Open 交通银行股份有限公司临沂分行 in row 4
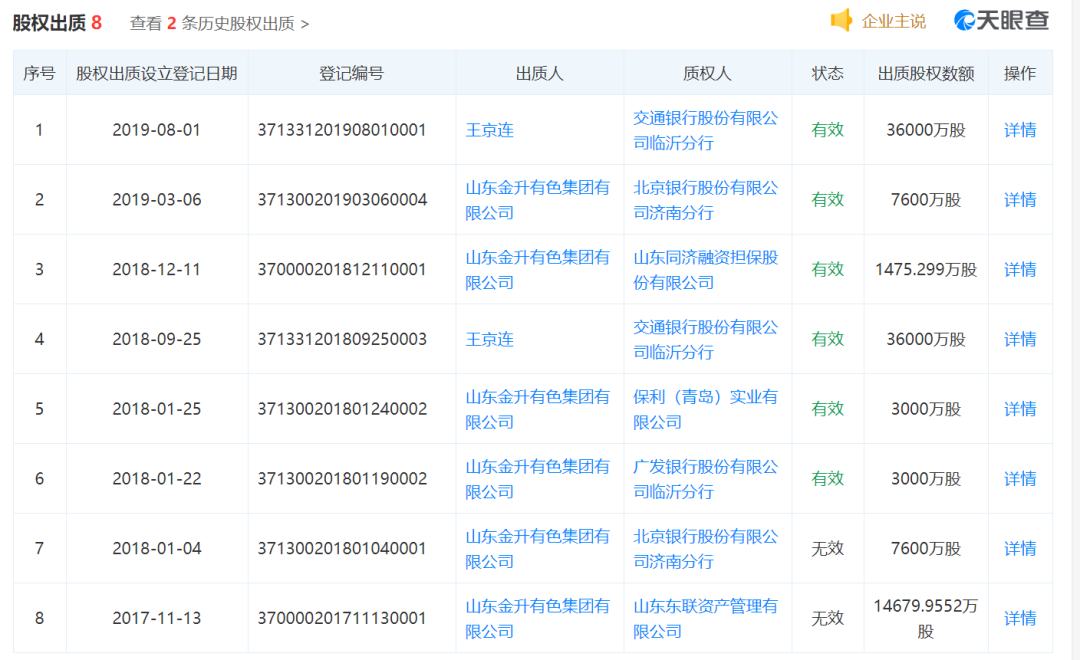1080x660 pixels. 706,339
